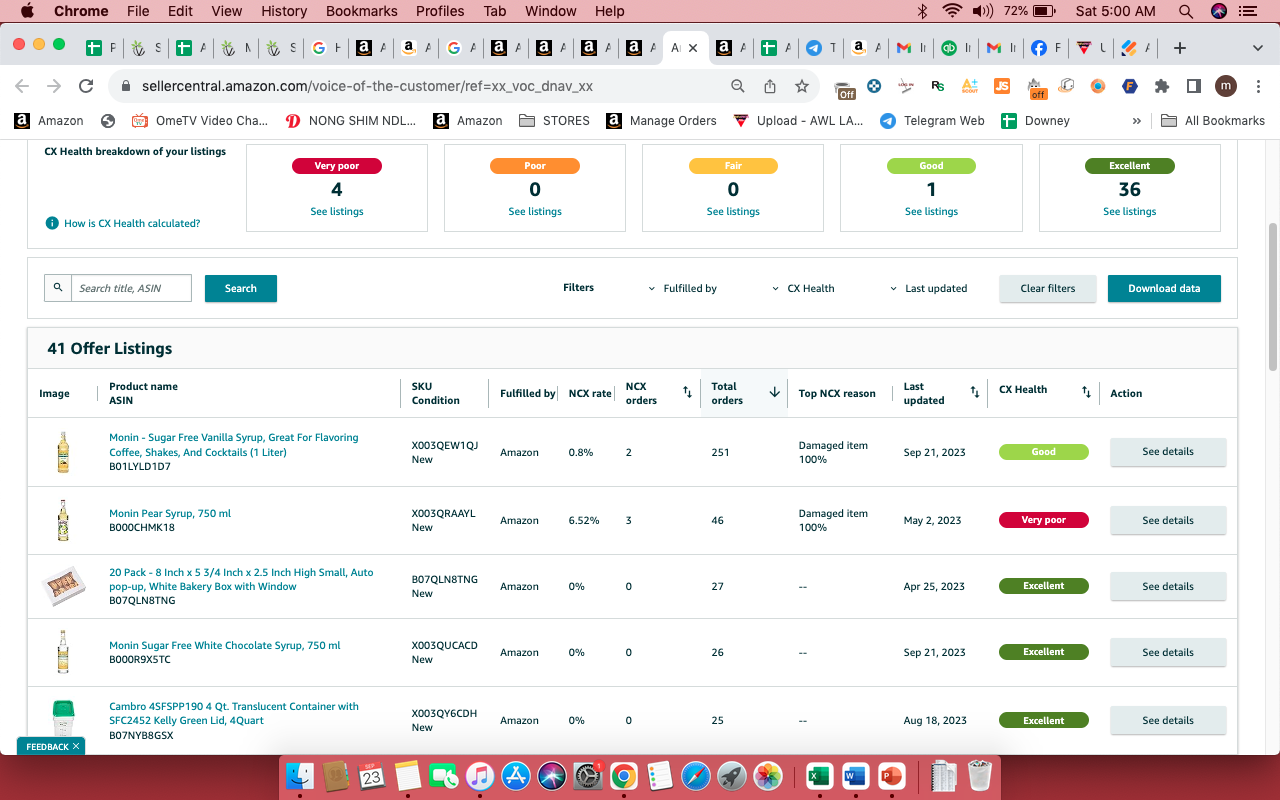The height and width of the screenshot is (800, 1280).
Task: Click the blue hexagon F extension icon
Action: coord(1129,86)
